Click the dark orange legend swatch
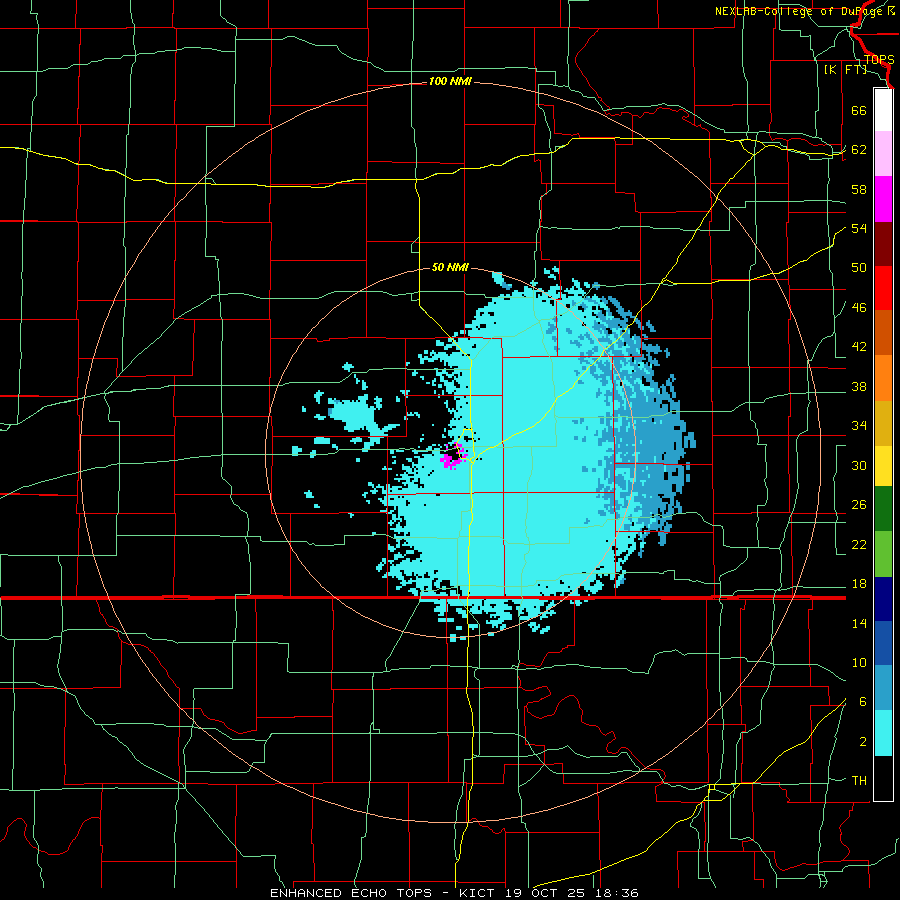This screenshot has height=900, width=900. coord(883,333)
